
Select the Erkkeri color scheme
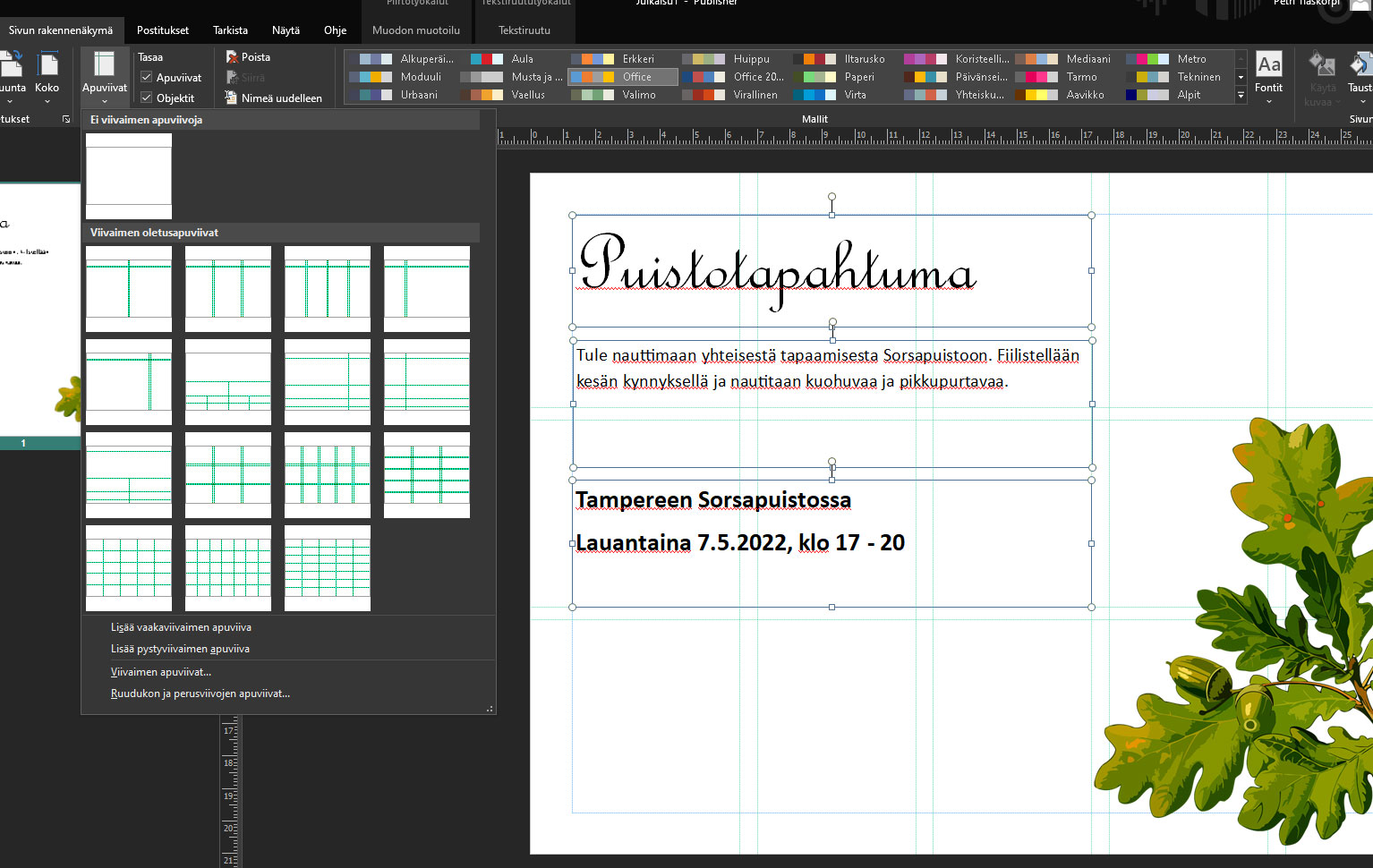[x=623, y=59]
